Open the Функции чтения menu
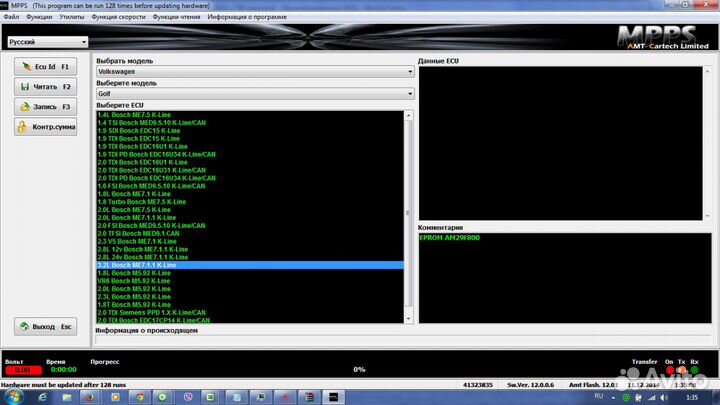The height and width of the screenshot is (405, 720). tap(176, 17)
